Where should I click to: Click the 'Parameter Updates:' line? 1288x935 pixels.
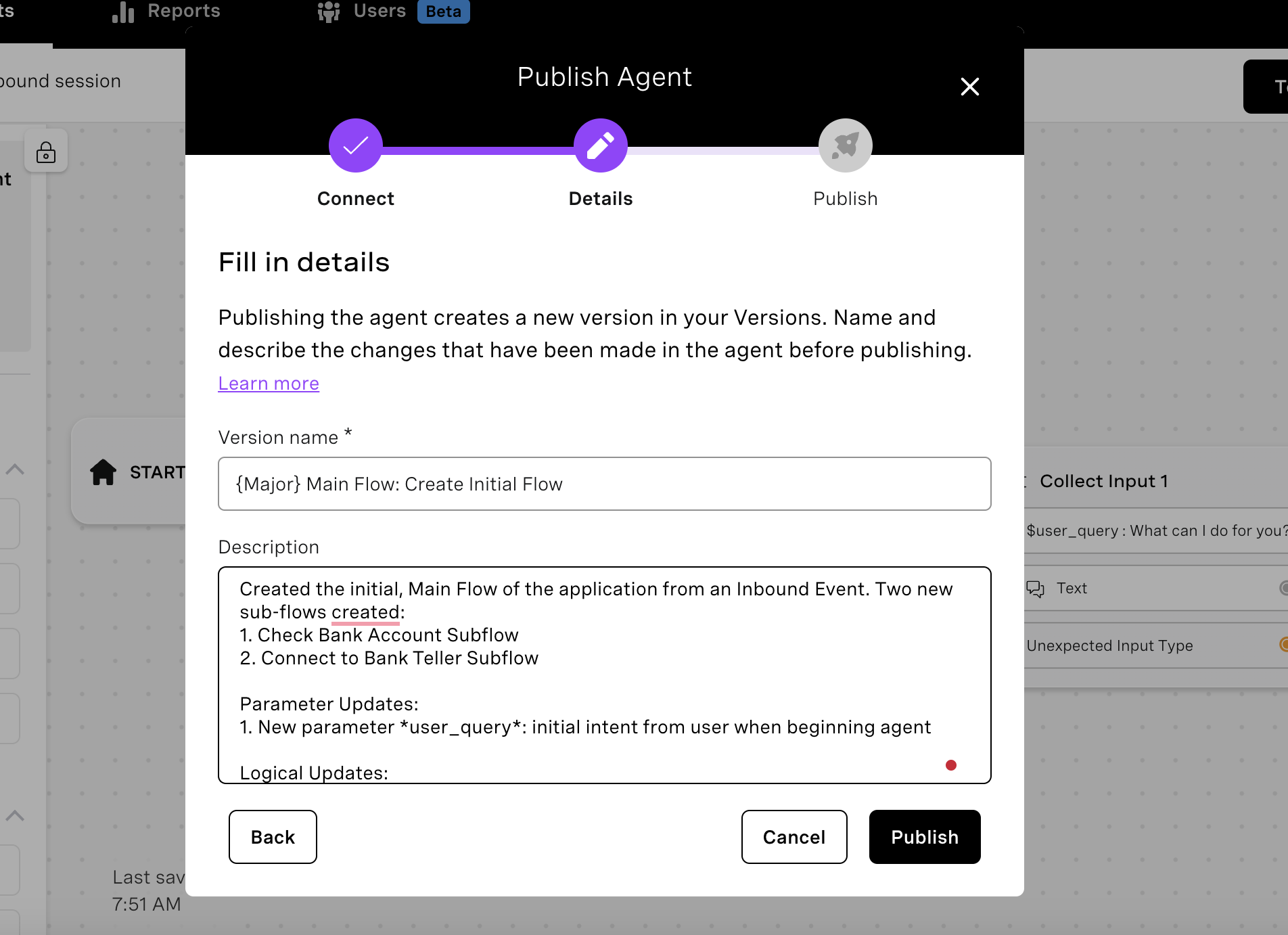329,704
